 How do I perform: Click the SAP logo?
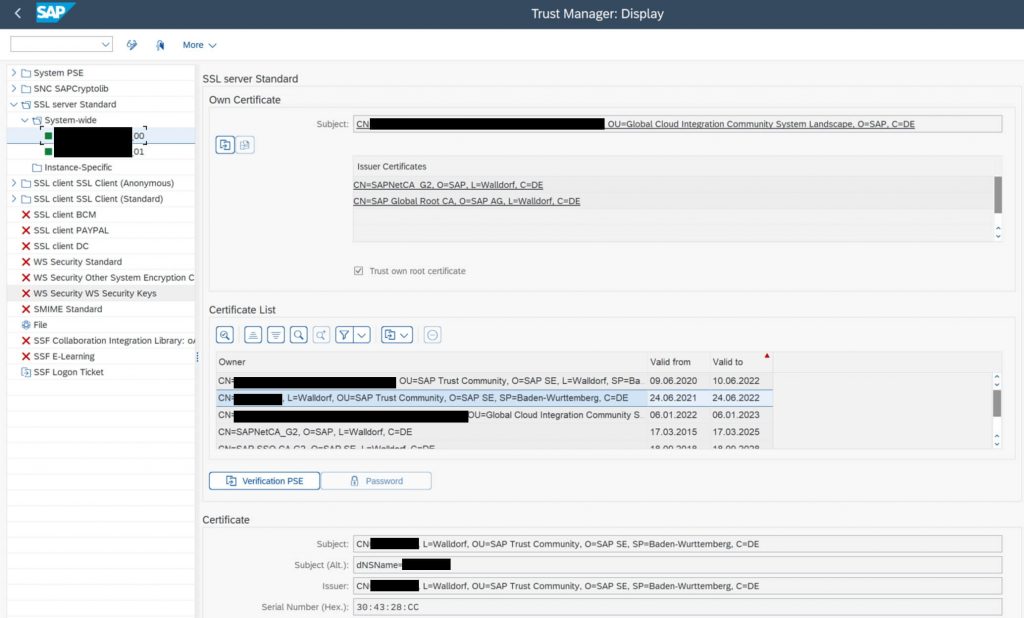click(x=55, y=12)
